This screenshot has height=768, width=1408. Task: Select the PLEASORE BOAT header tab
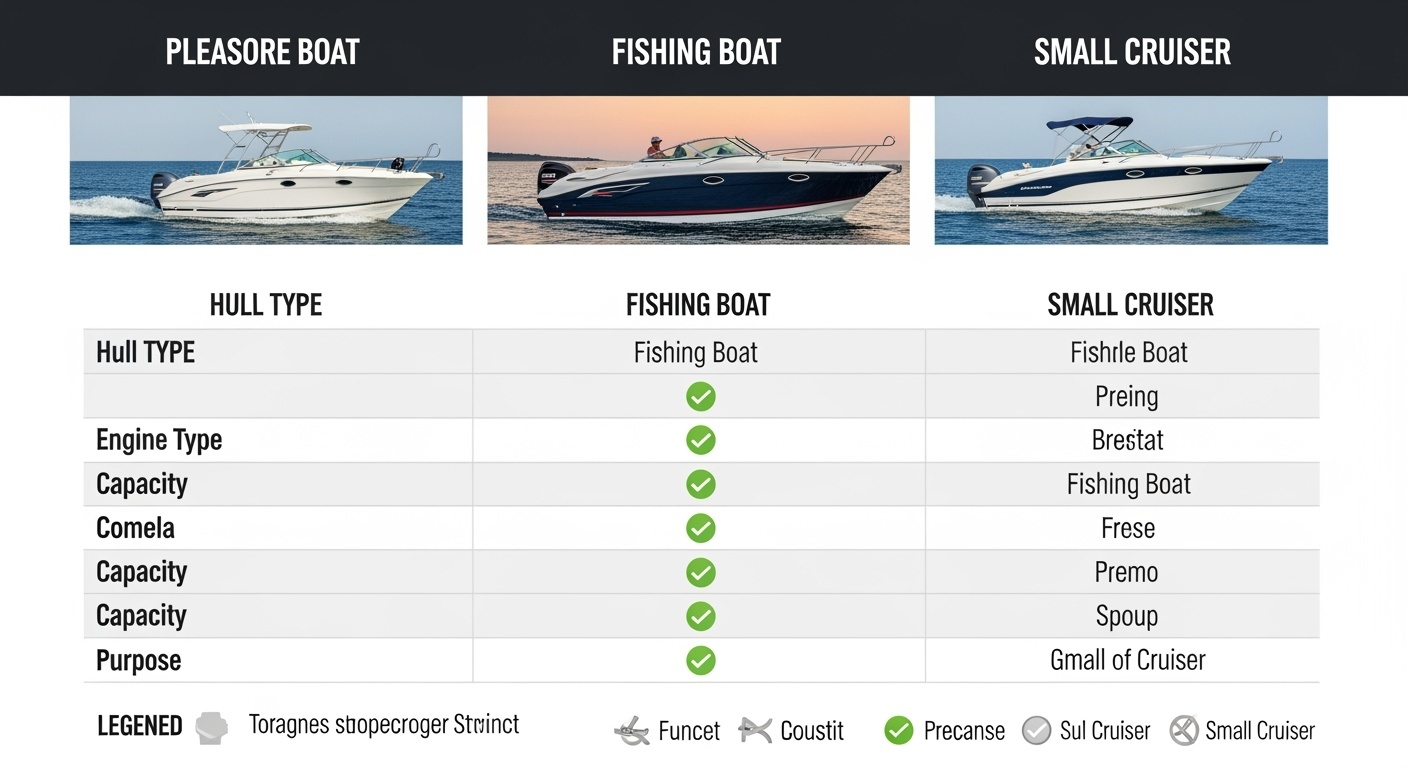262,52
